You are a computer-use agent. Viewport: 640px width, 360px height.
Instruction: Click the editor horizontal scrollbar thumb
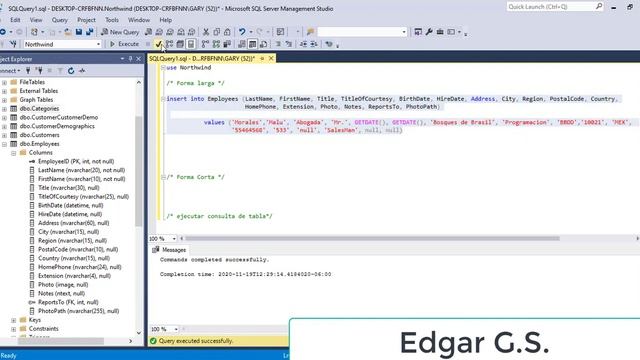point(372,238)
